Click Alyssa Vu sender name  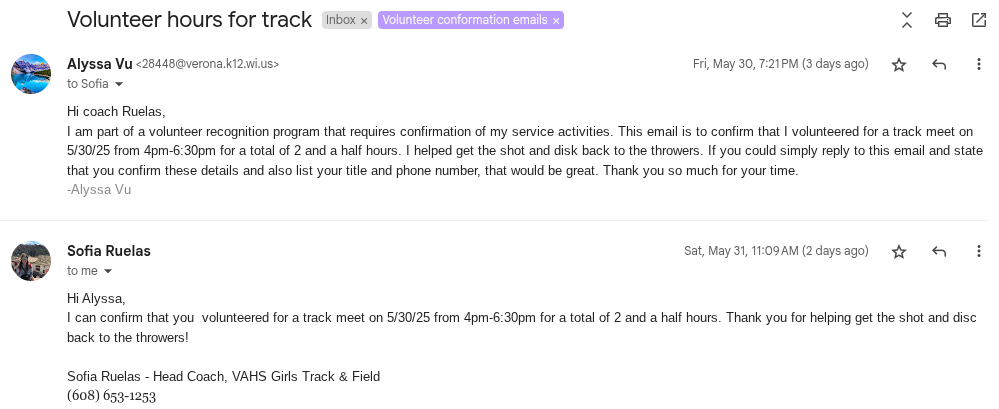point(99,64)
